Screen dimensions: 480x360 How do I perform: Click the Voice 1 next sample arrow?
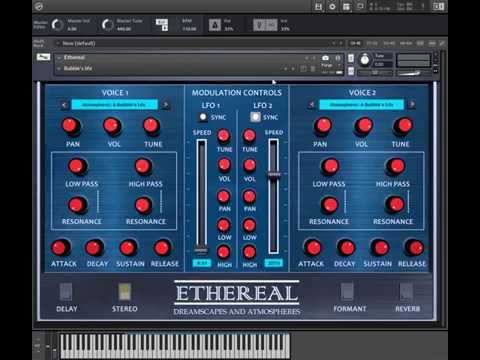(165, 105)
